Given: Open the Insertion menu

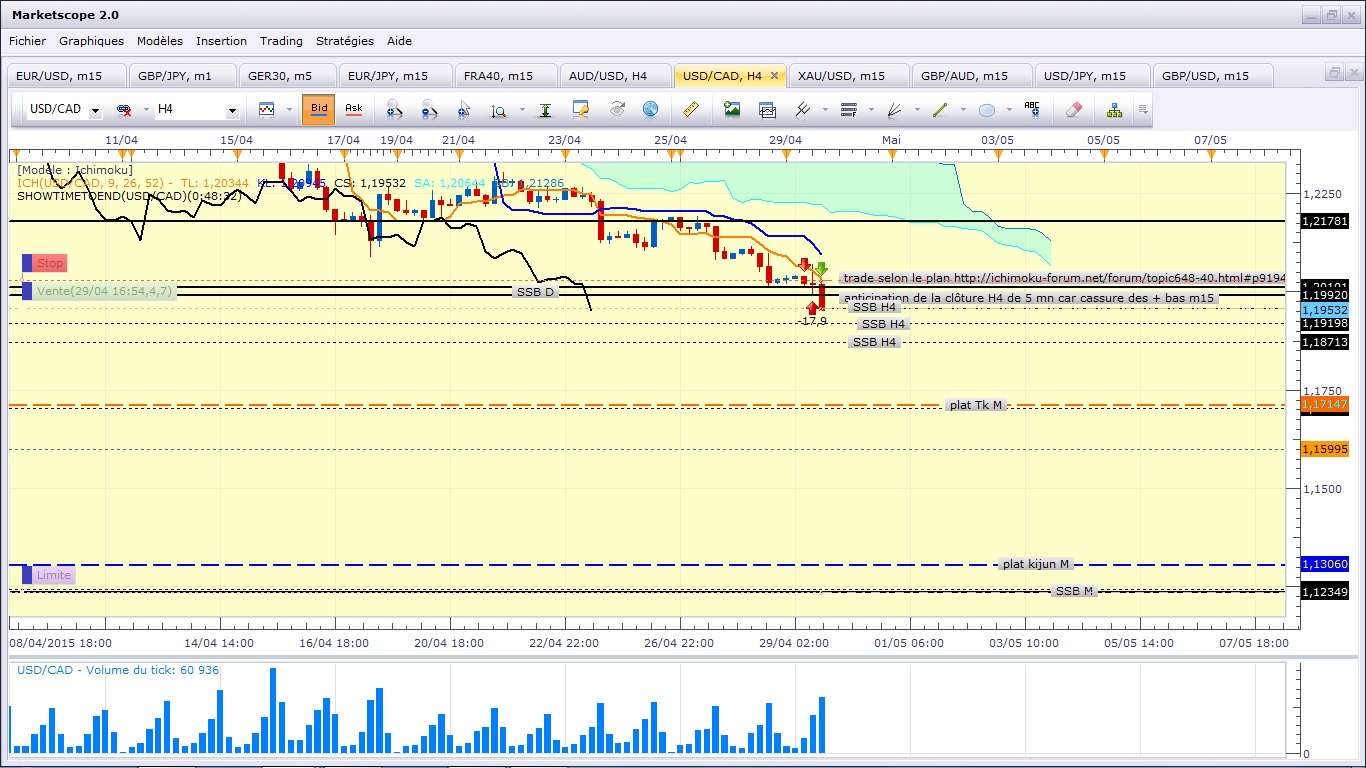Looking at the screenshot, I should 221,41.
